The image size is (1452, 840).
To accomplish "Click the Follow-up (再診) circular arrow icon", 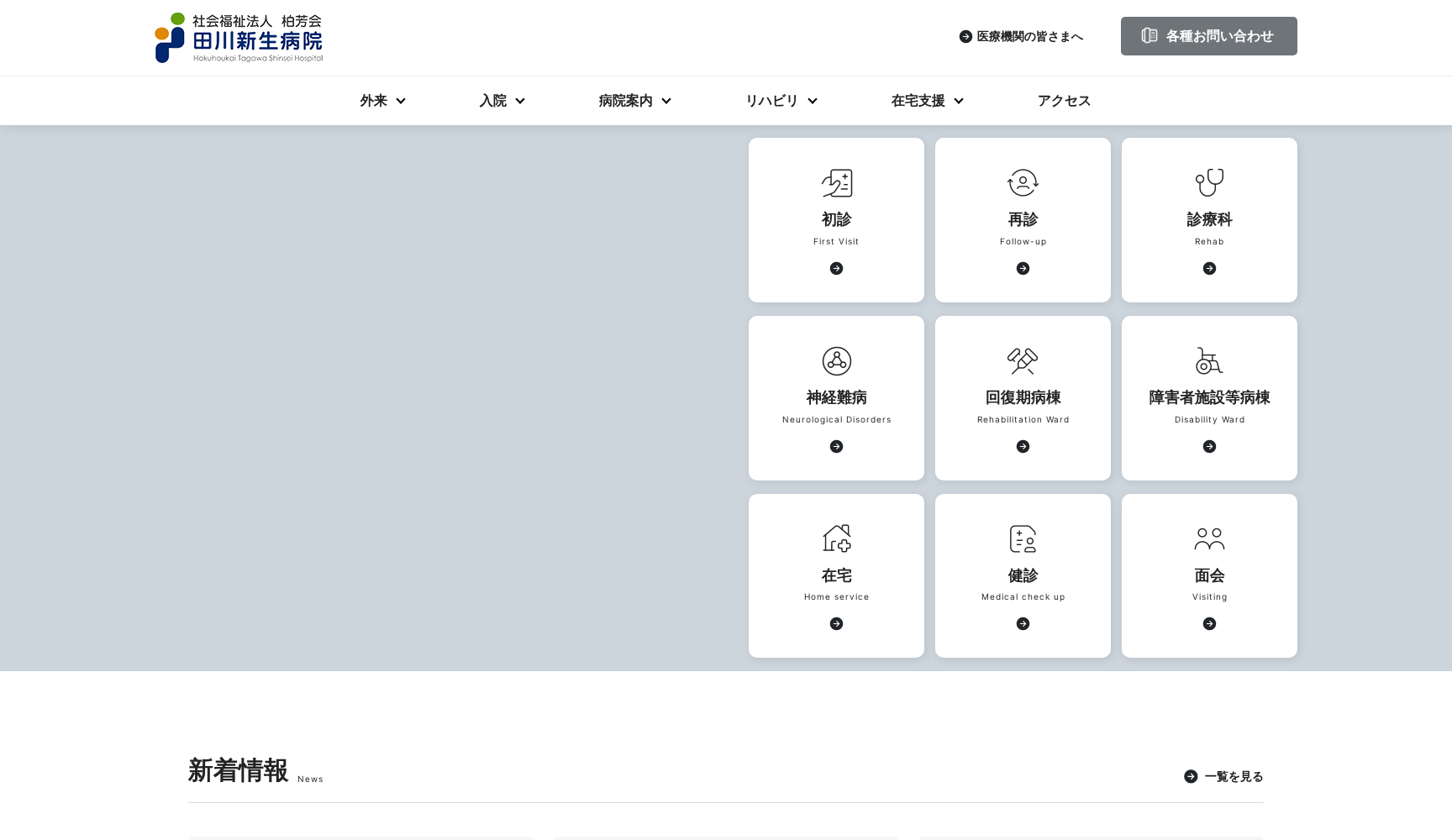I will (1023, 182).
